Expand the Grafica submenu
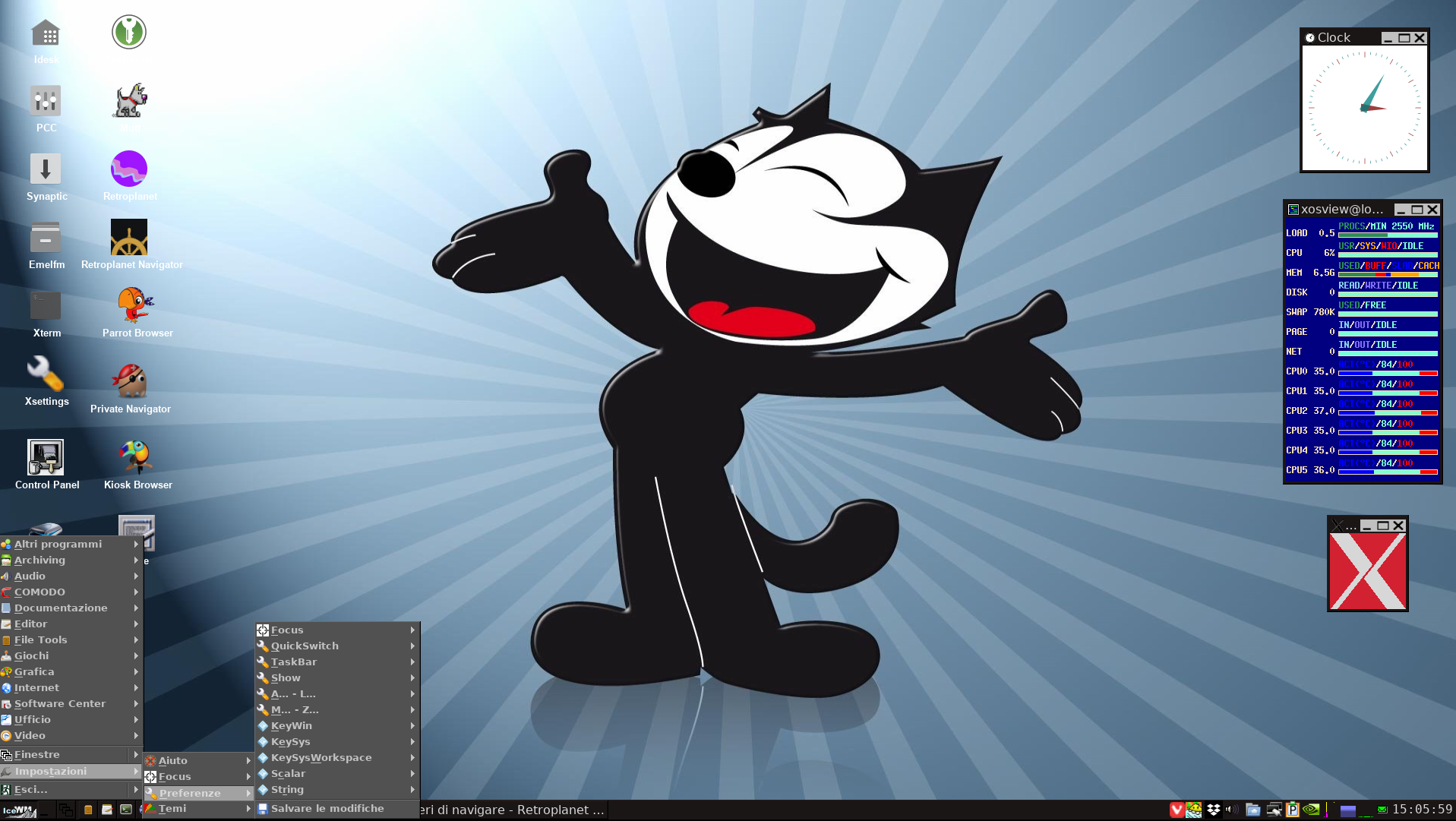The image size is (1456, 821). [71, 671]
